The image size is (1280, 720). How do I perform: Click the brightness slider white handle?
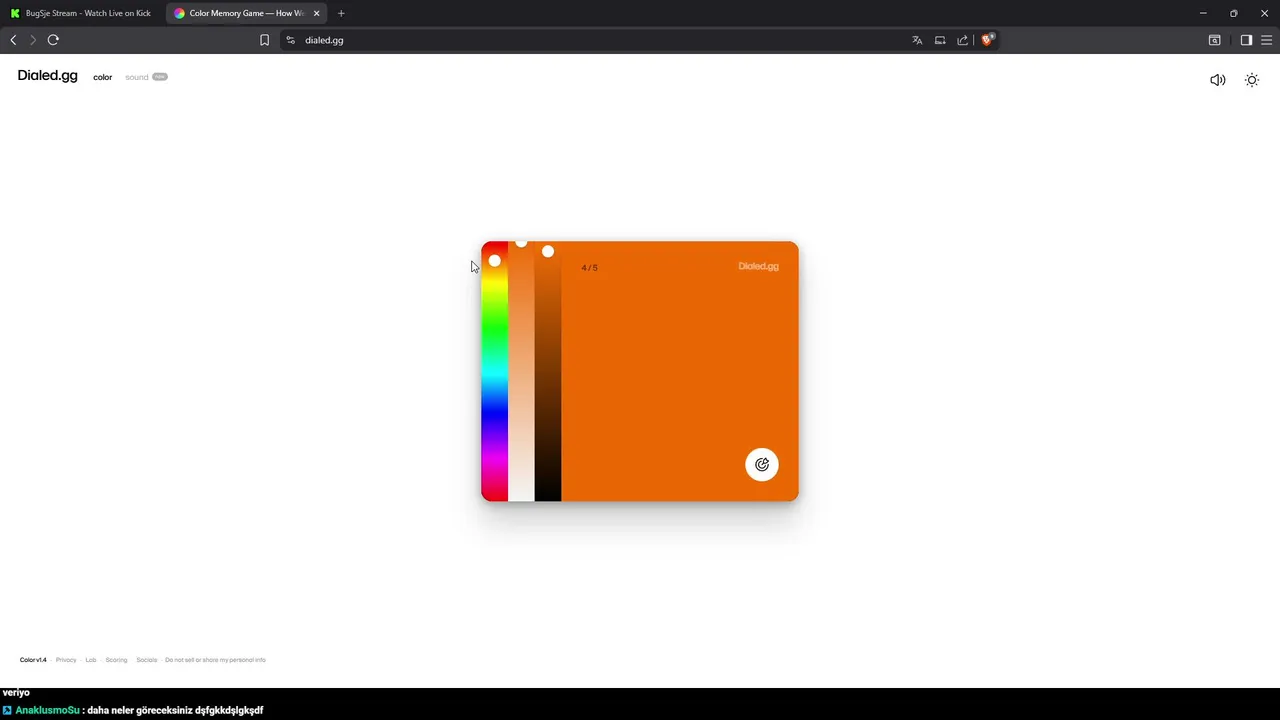(x=548, y=251)
